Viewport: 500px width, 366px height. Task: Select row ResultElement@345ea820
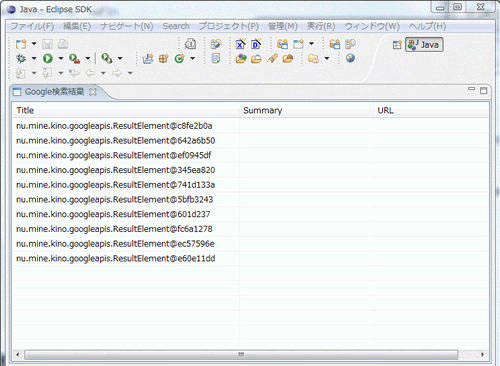click(x=251, y=170)
